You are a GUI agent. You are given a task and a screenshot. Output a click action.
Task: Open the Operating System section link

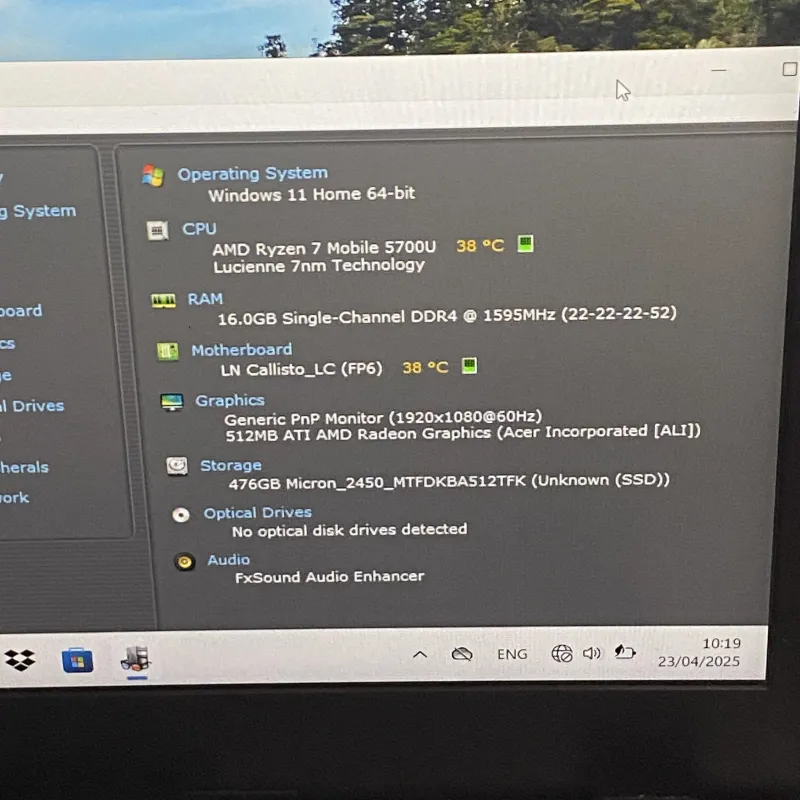253,173
